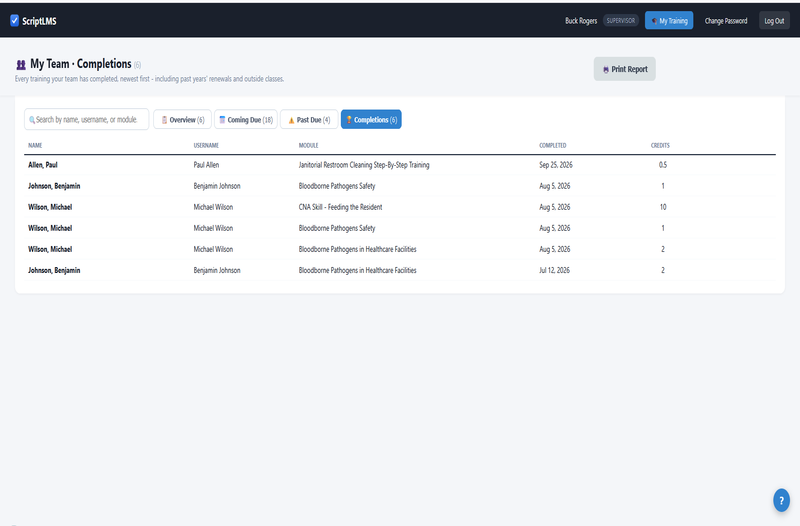Click the Overview tab clipboard icon

[164, 120]
